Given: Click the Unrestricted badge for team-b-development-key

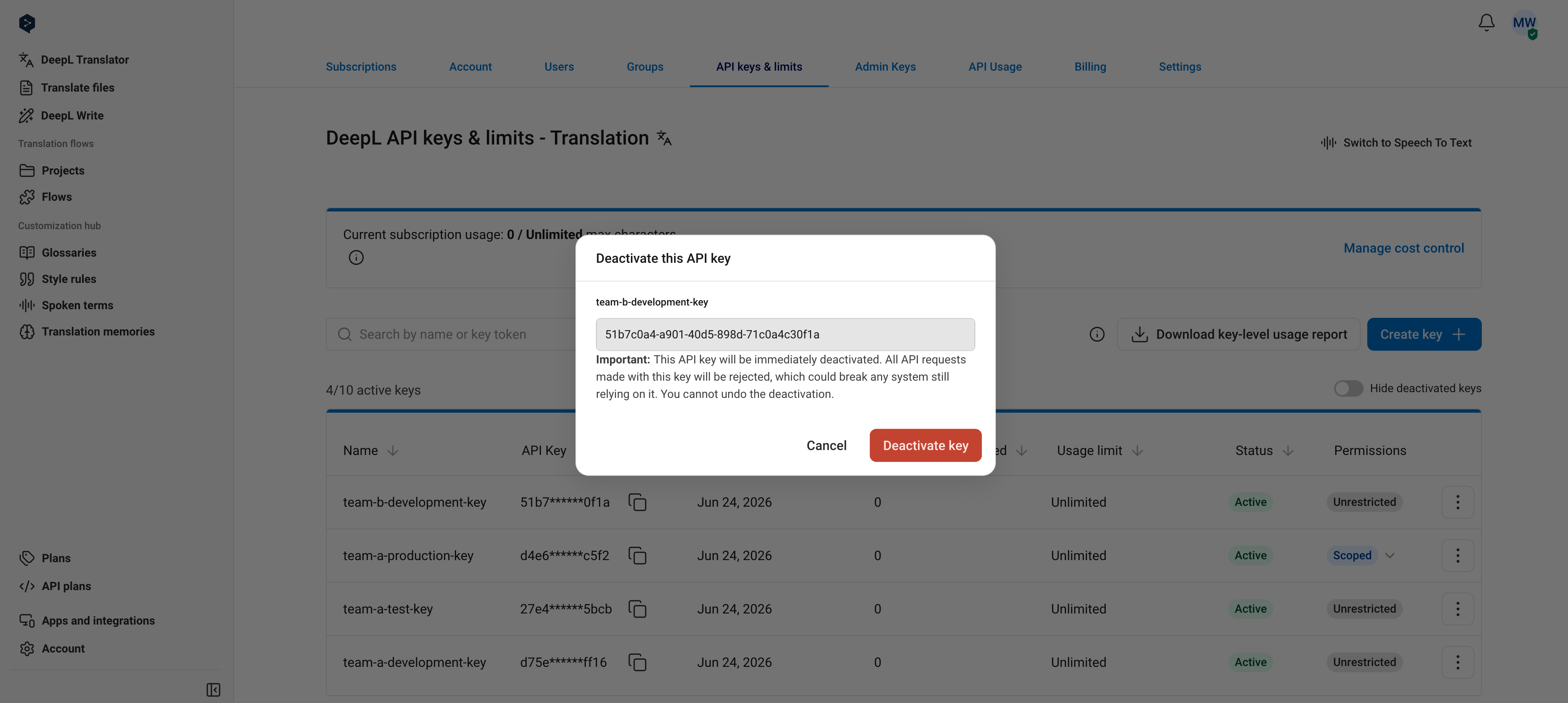Looking at the screenshot, I should pyautogui.click(x=1364, y=502).
